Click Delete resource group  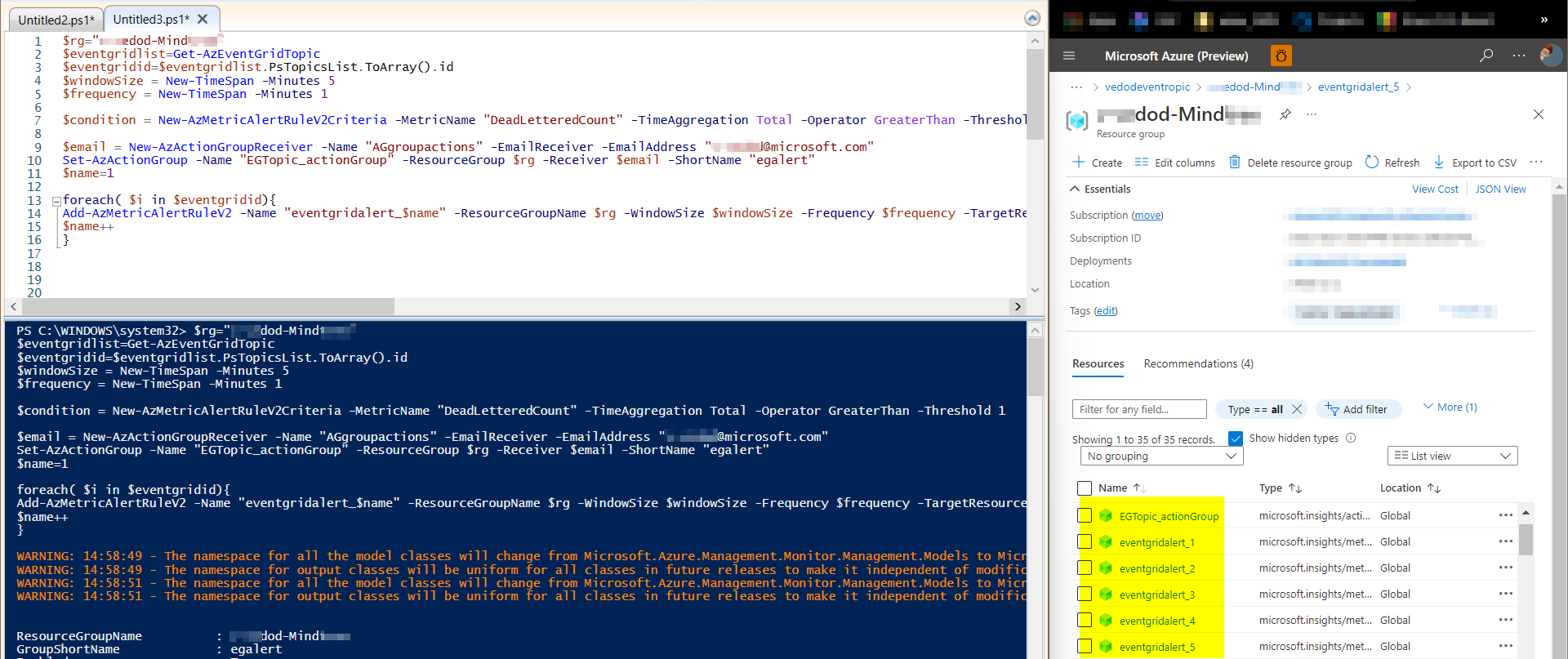pos(1290,163)
